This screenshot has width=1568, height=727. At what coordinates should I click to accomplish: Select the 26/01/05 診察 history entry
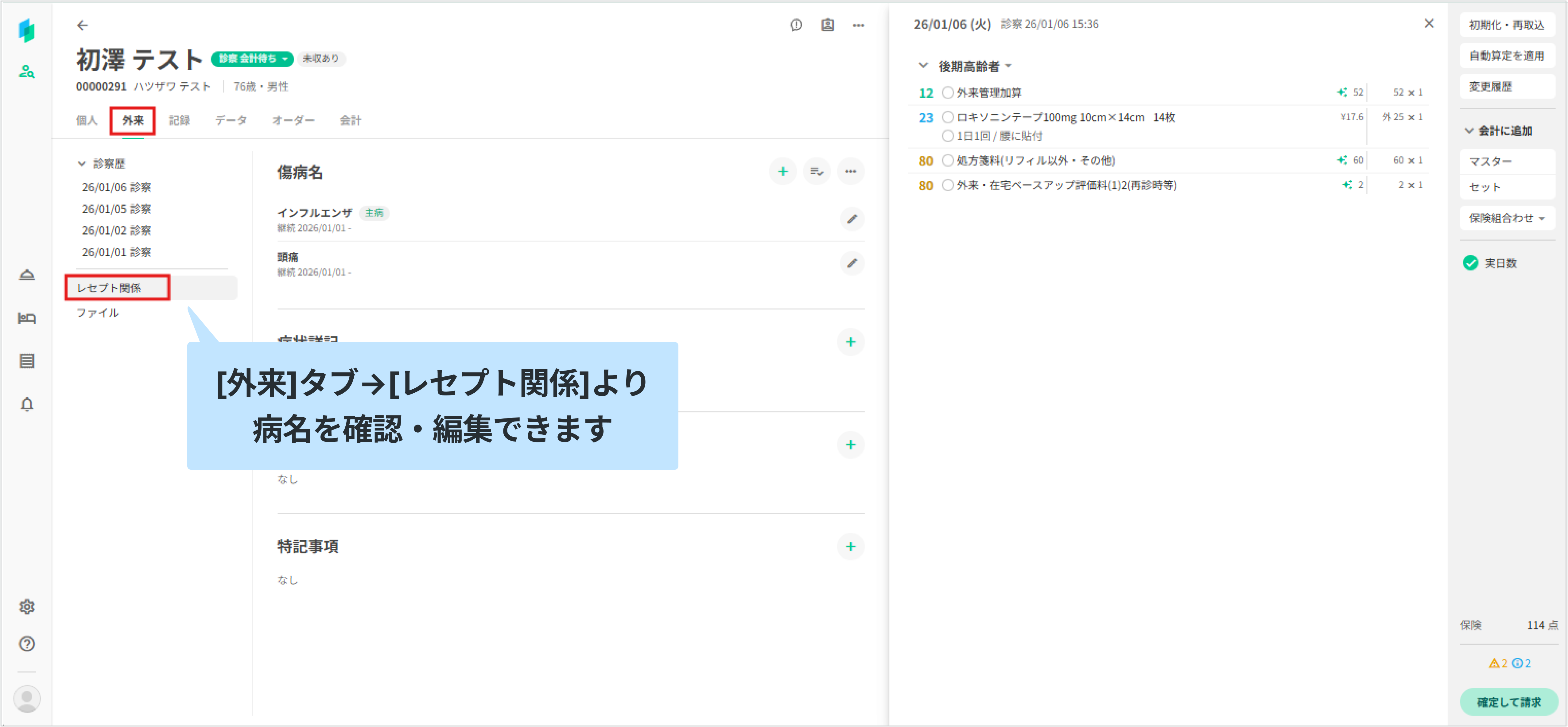[x=117, y=209]
